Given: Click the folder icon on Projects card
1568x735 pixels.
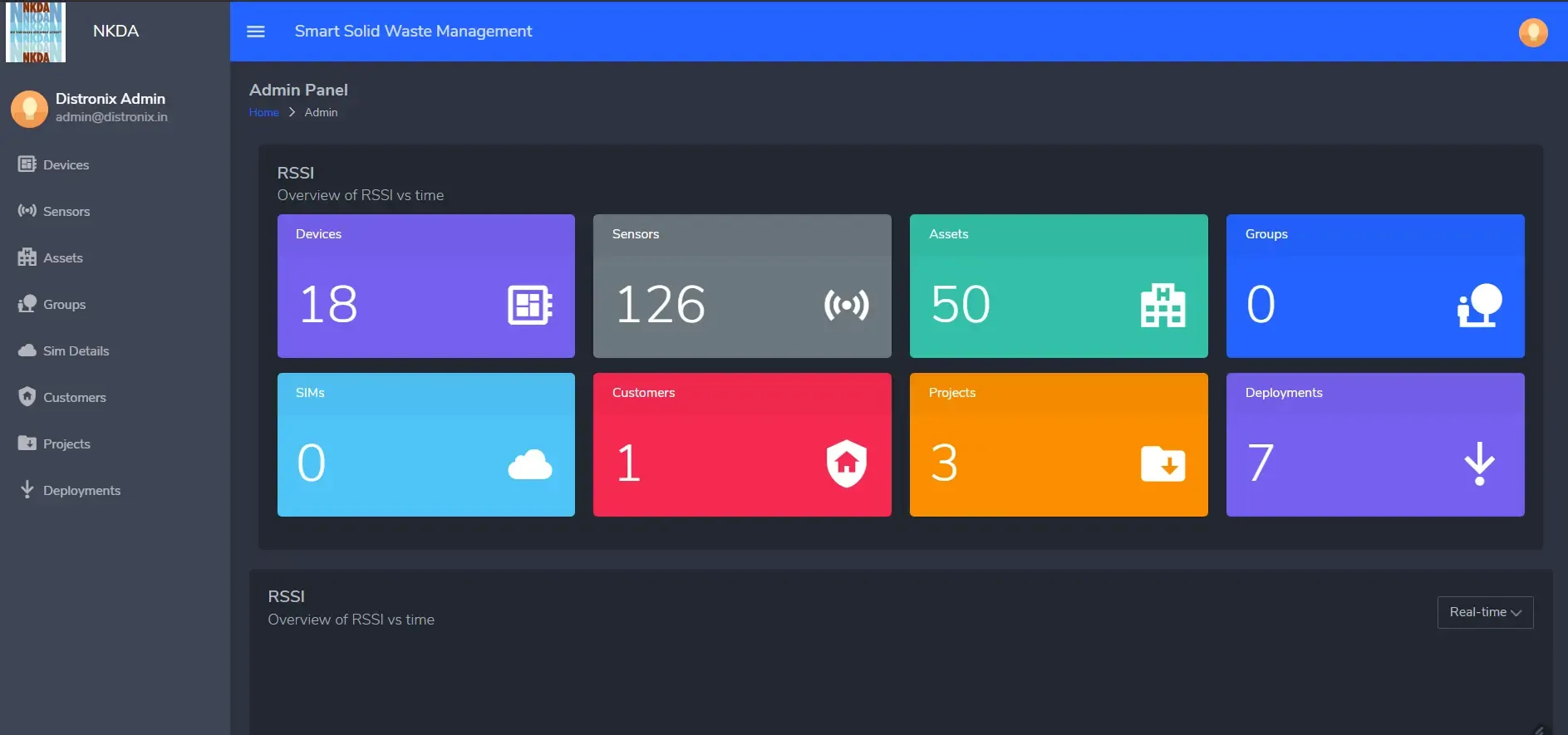Looking at the screenshot, I should [1162, 463].
